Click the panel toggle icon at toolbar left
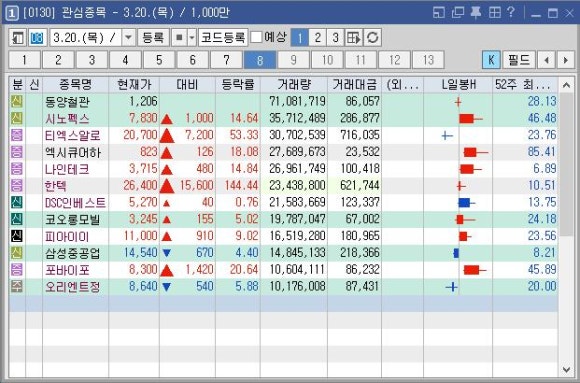Screen dimensions: 580x383 (x=18, y=38)
